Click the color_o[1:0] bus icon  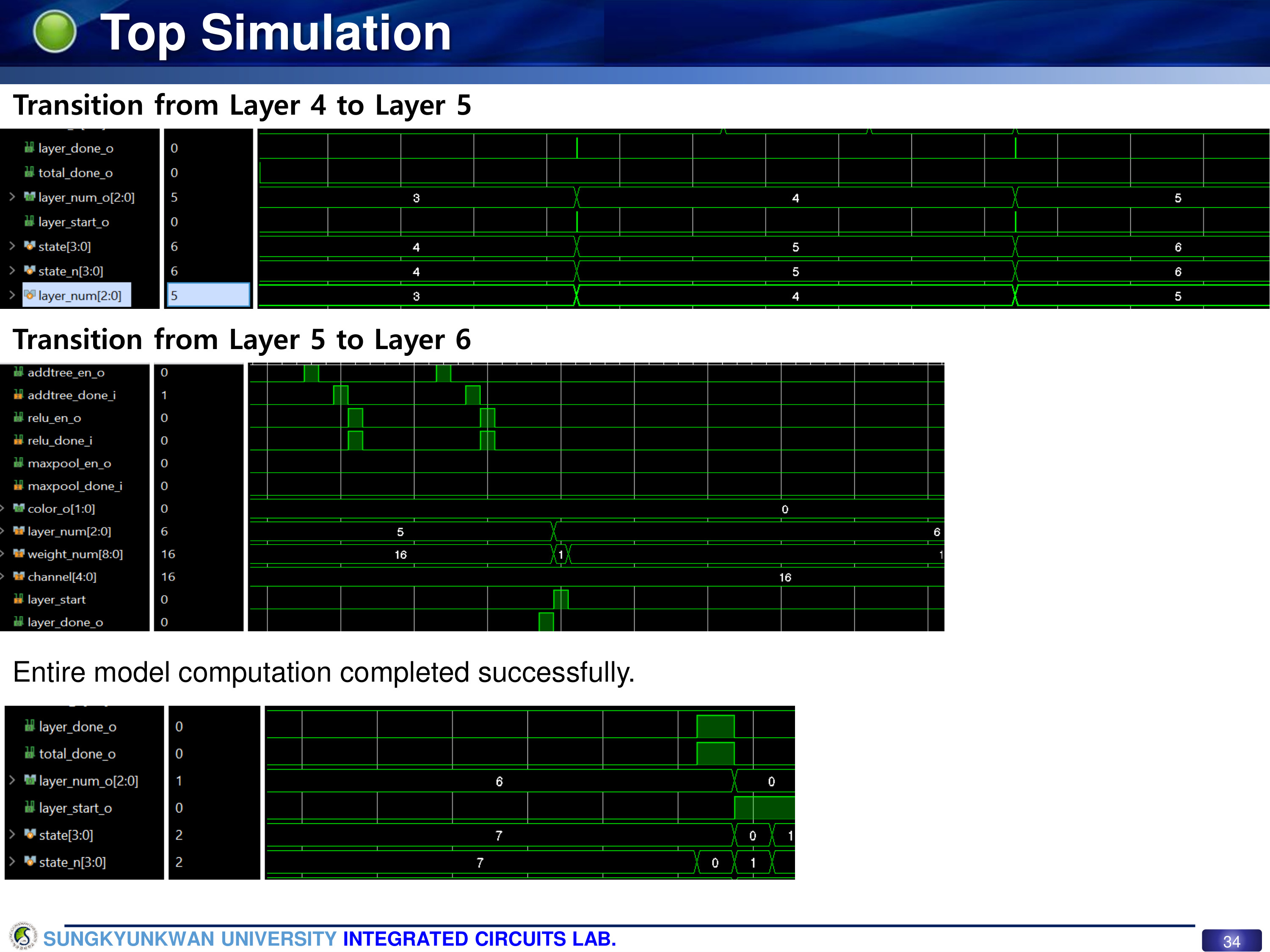click(x=18, y=508)
